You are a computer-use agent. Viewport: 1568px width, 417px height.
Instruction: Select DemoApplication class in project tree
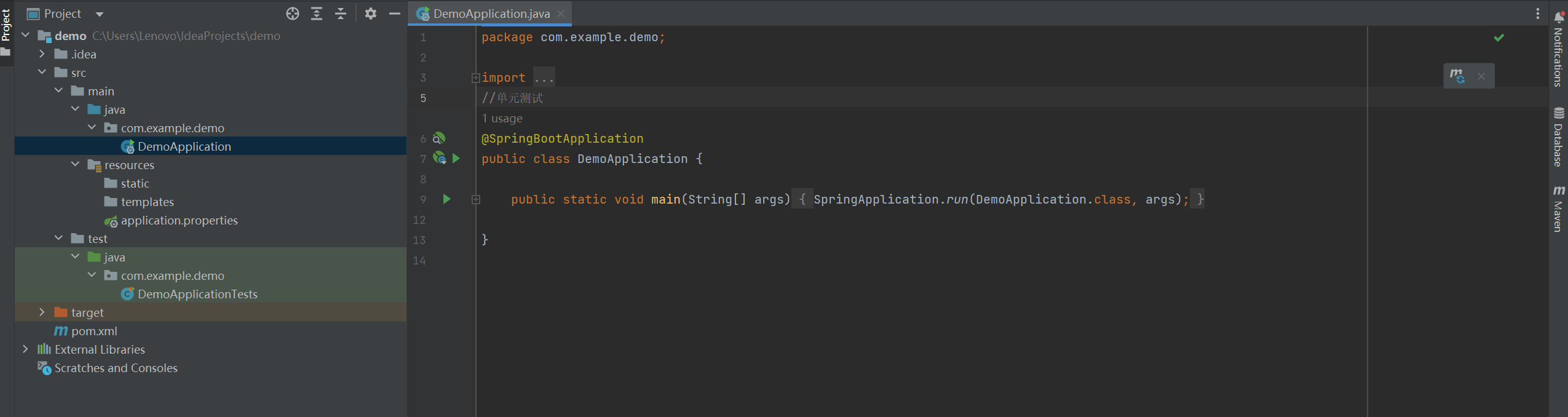210,146
